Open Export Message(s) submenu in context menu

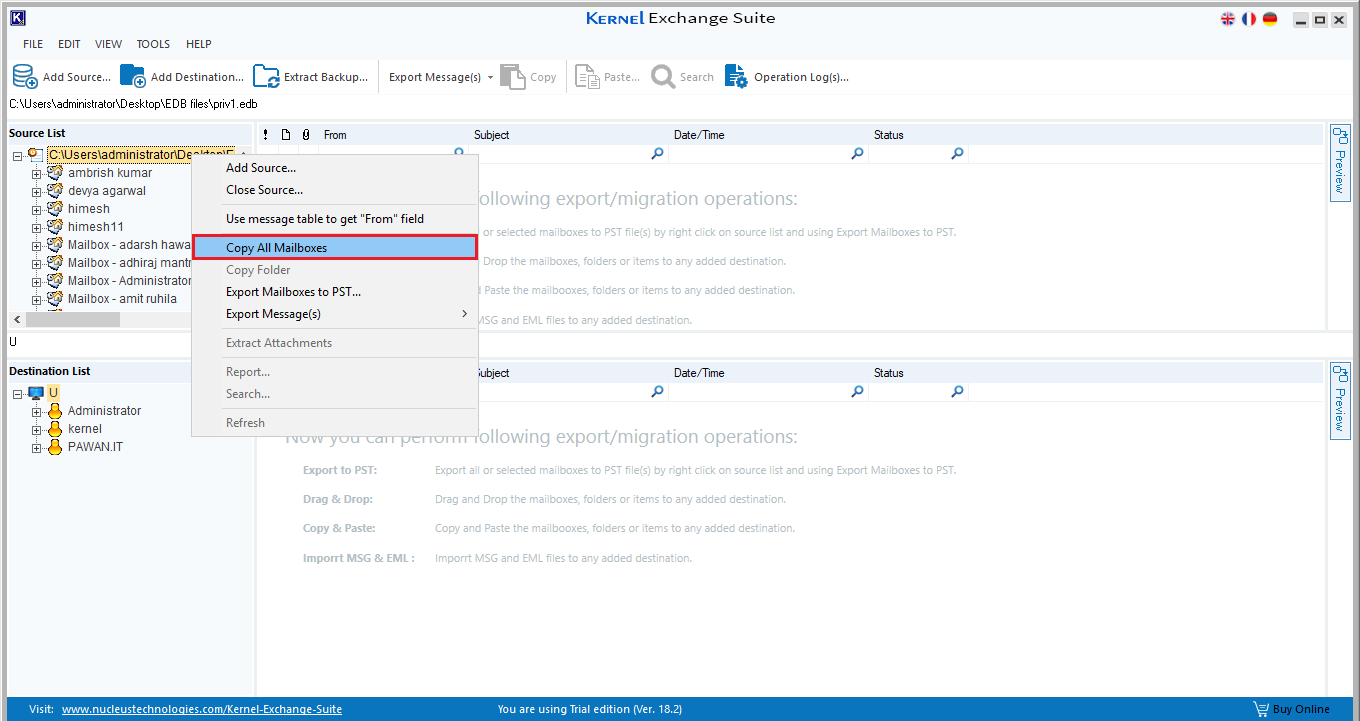(335, 314)
